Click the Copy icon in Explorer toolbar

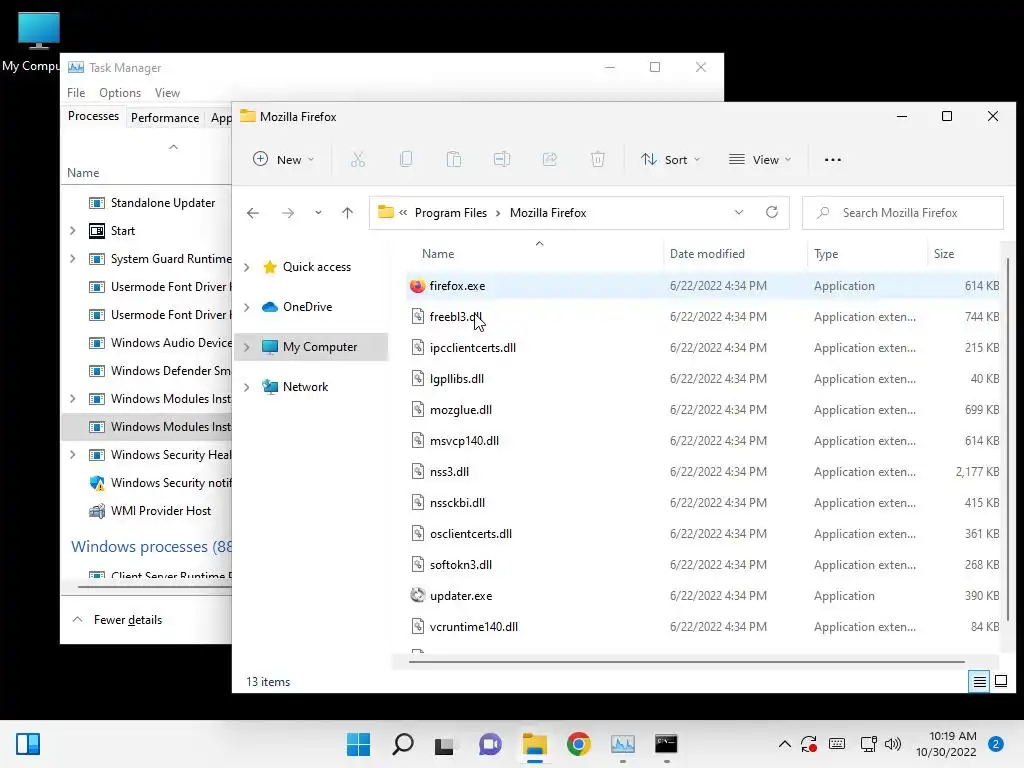pyautogui.click(x=406, y=159)
